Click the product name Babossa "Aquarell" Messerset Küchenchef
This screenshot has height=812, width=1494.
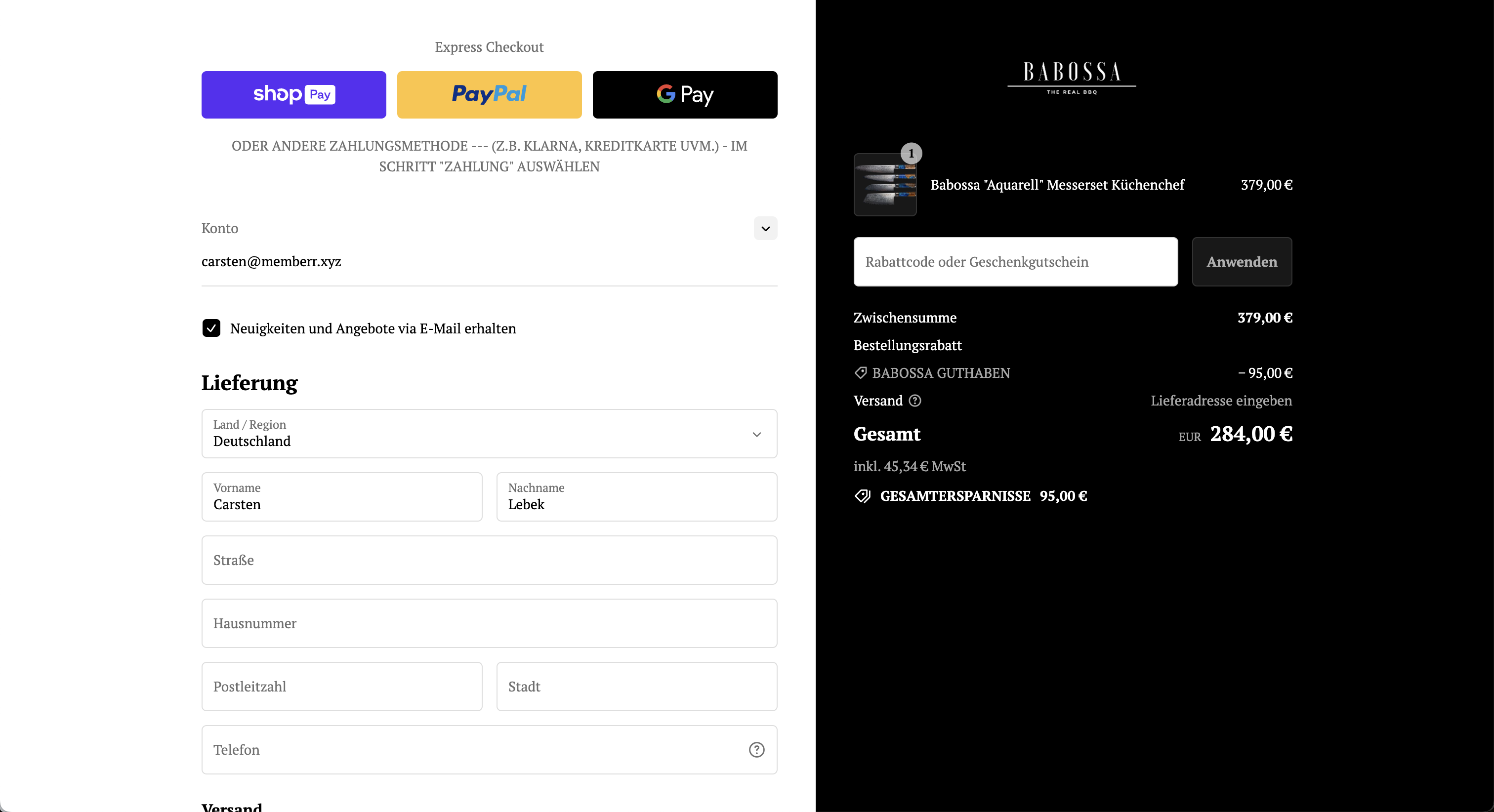click(x=1057, y=185)
